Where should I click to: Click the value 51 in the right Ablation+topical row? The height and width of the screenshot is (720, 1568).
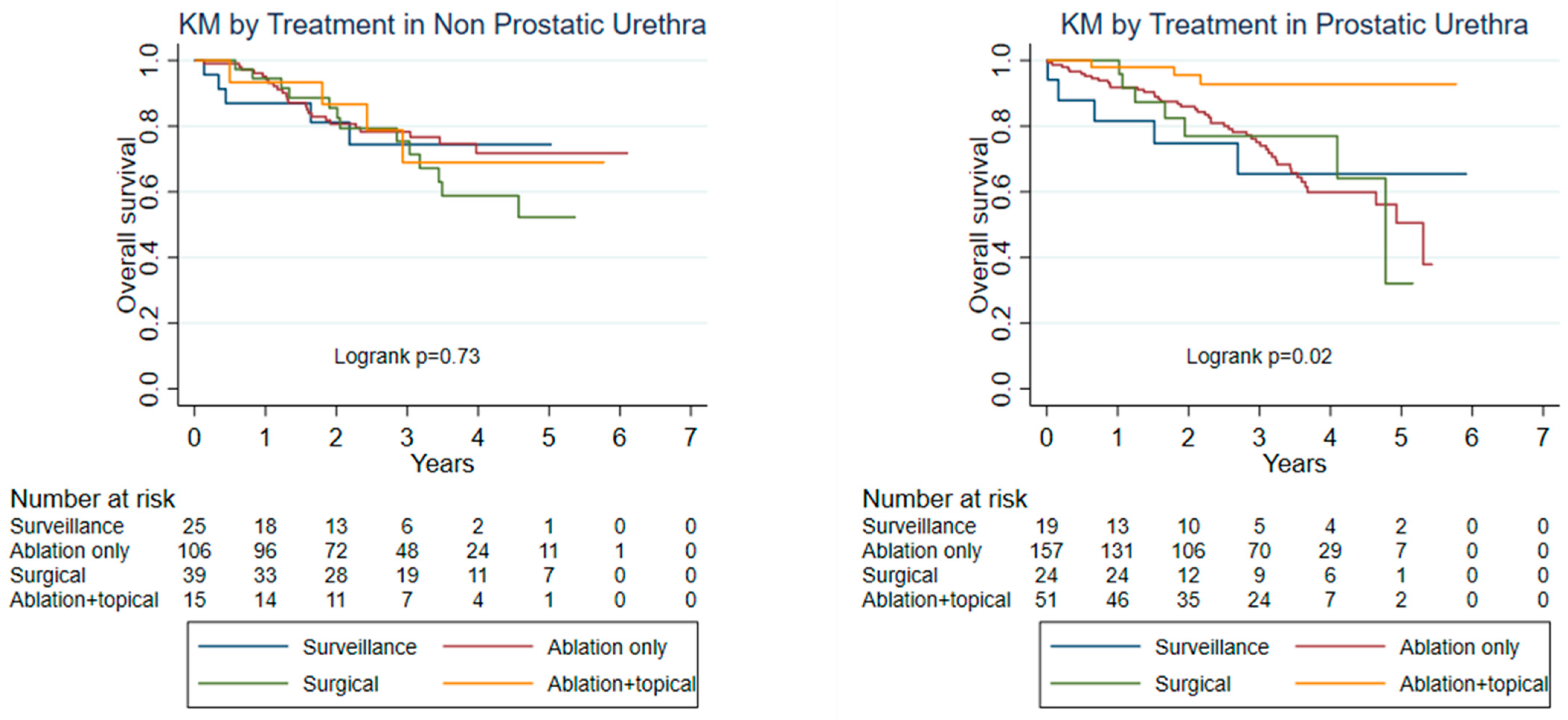click(1046, 600)
